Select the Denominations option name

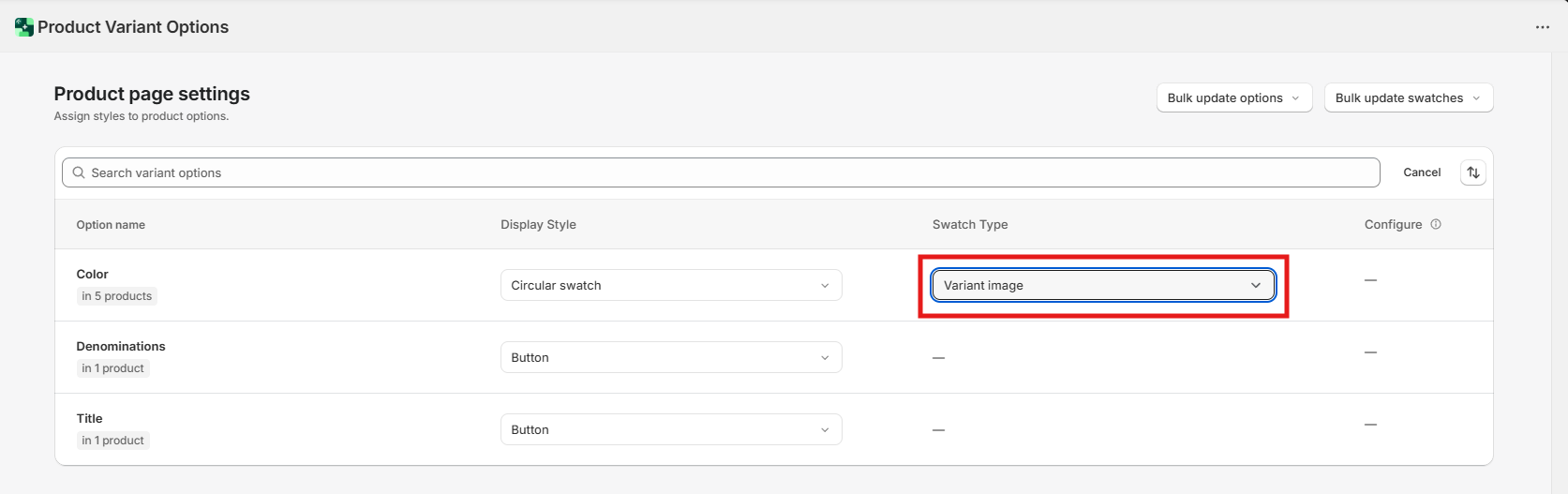[121, 346]
